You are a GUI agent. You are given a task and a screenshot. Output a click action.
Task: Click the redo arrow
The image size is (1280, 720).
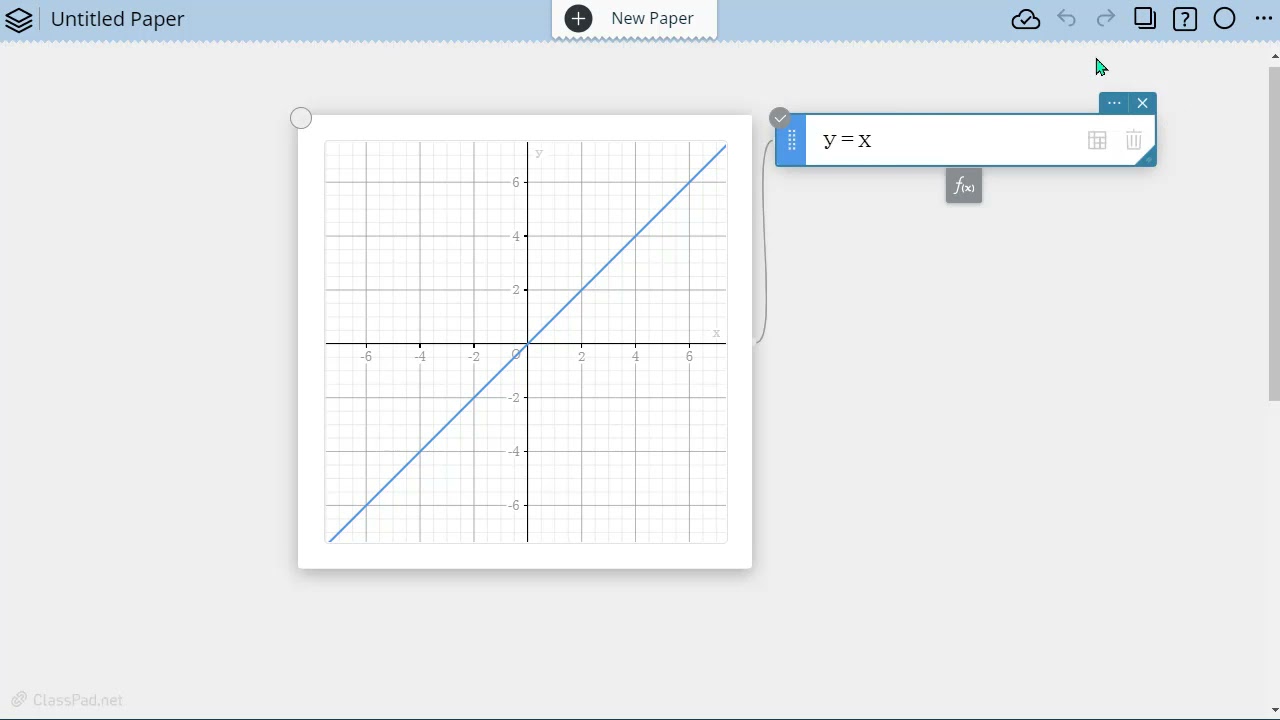pyautogui.click(x=1105, y=19)
